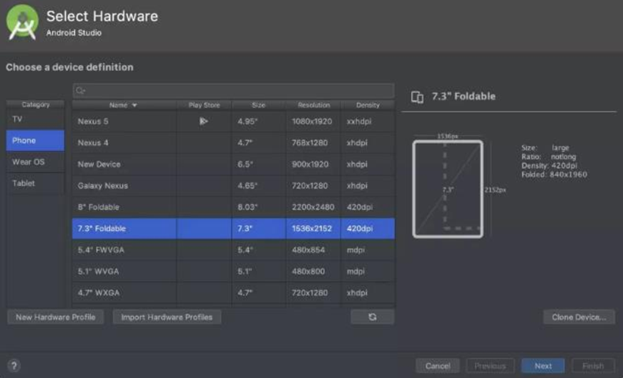
Task: Select the 8" Foldable device row
Action: coord(234,207)
